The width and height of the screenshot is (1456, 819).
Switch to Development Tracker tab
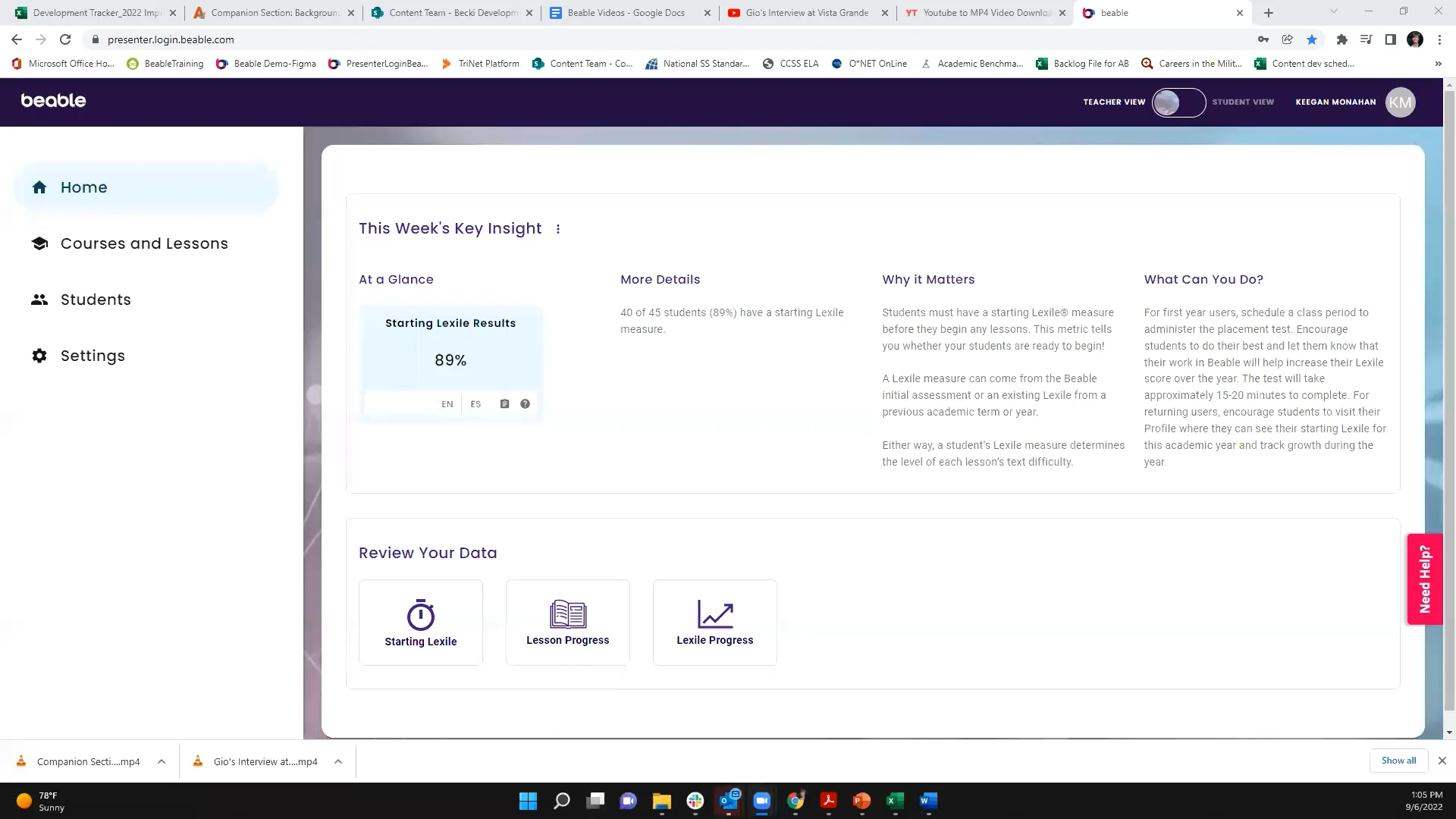coord(96,13)
